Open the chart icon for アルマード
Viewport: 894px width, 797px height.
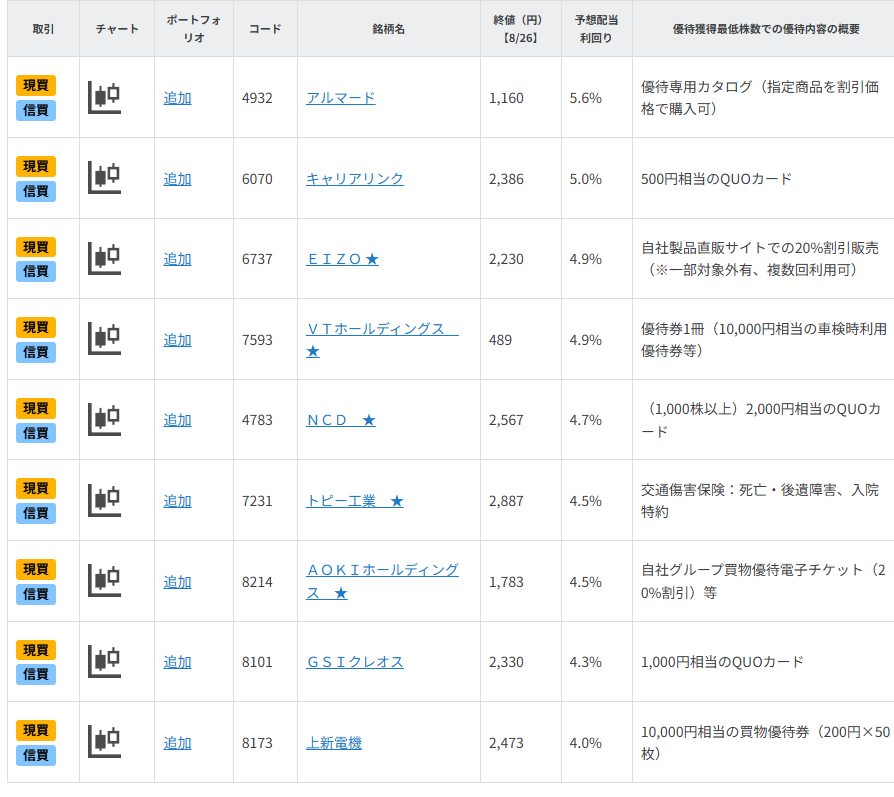click(104, 97)
